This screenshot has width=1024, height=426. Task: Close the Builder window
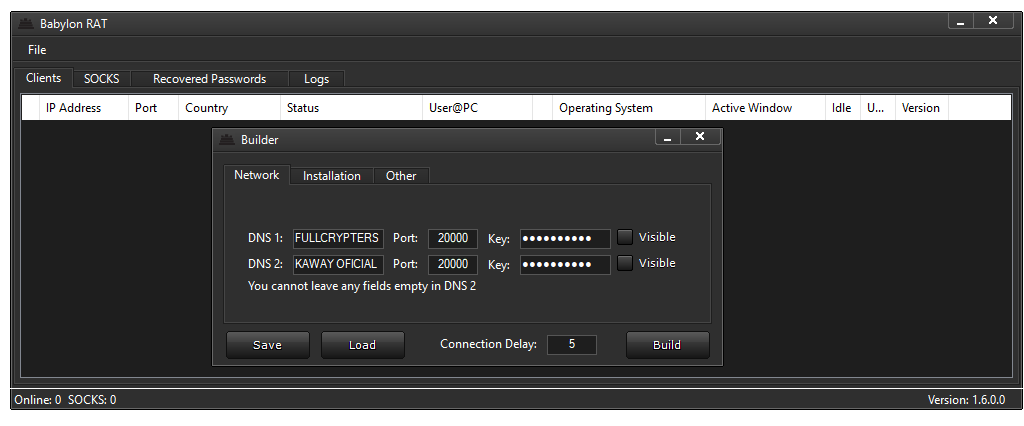[x=700, y=137]
